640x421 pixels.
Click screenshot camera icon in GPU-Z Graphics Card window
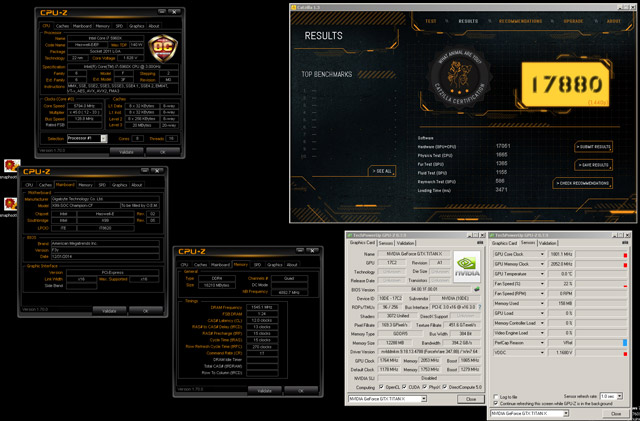pos(480,243)
